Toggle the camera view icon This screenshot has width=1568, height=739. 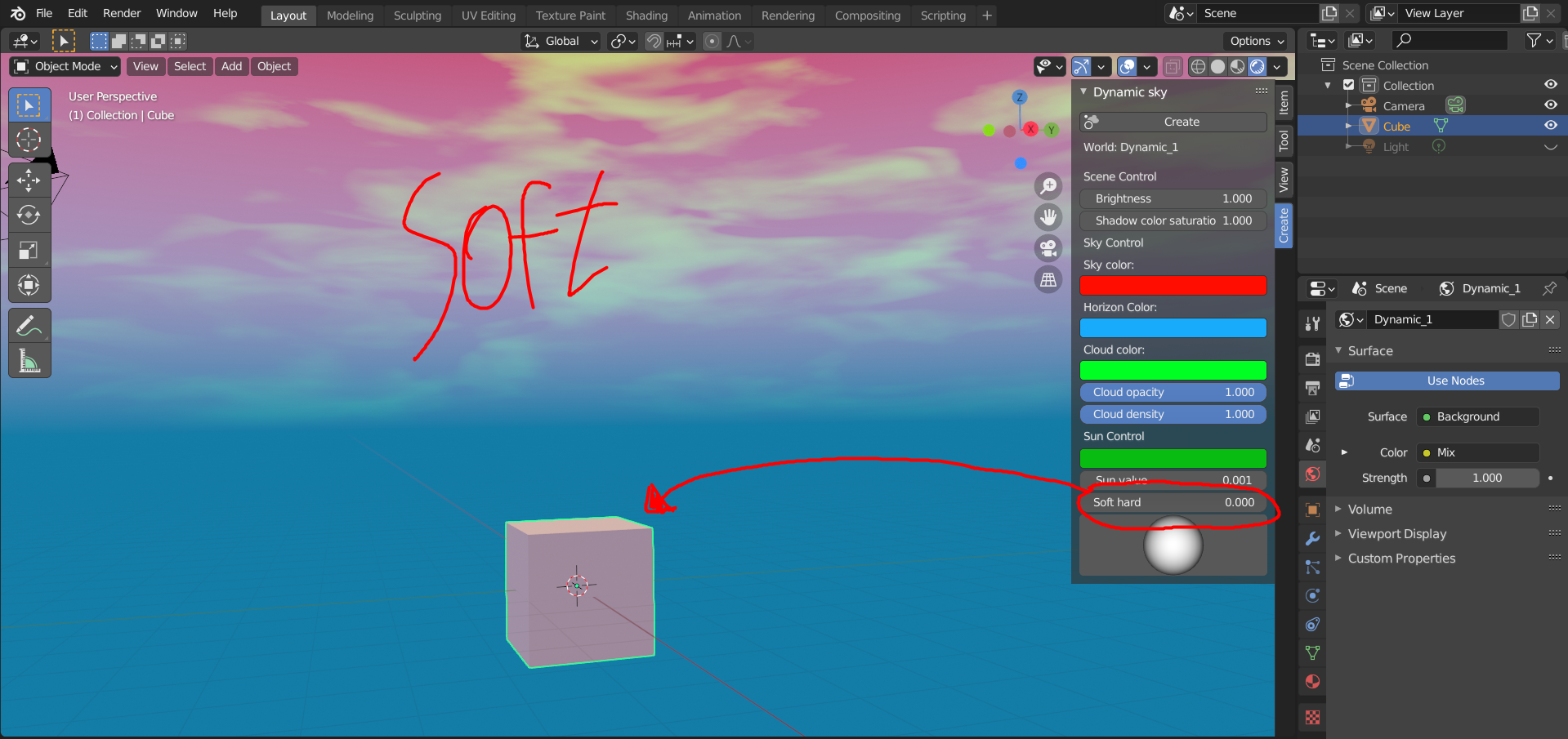pos(1048,248)
